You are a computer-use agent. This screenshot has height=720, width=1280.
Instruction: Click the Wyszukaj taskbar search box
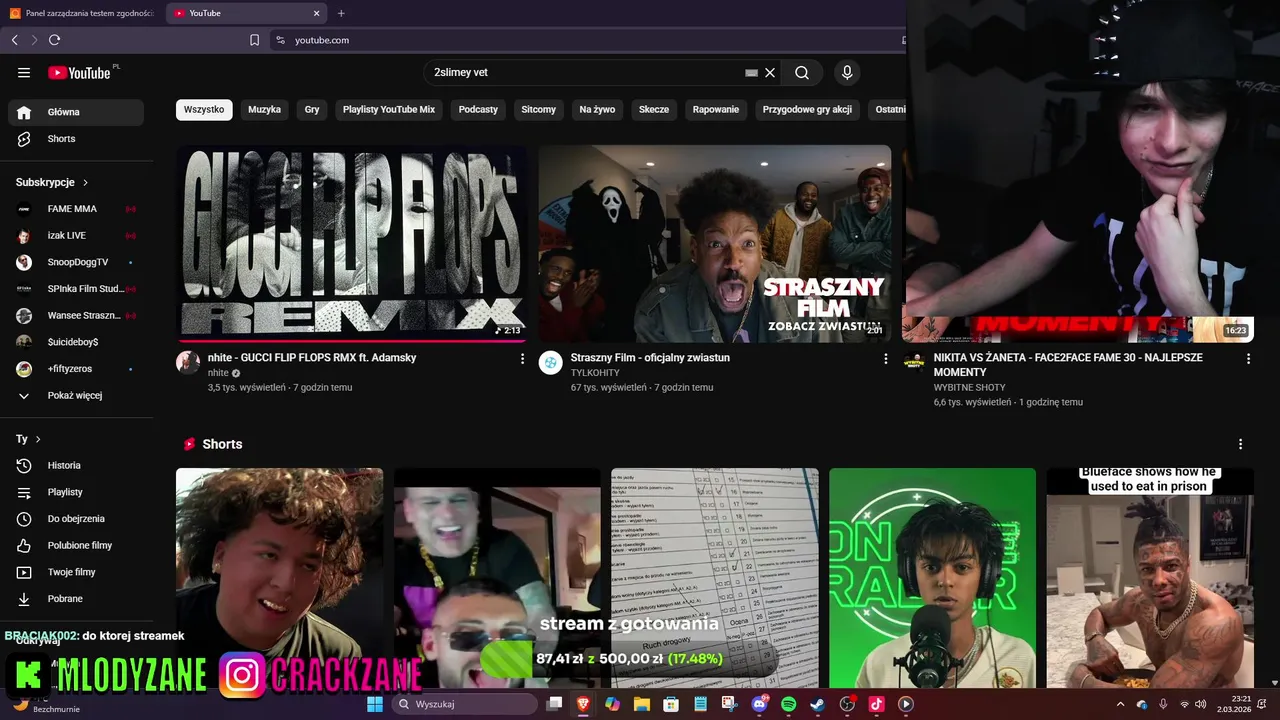tap(464, 704)
